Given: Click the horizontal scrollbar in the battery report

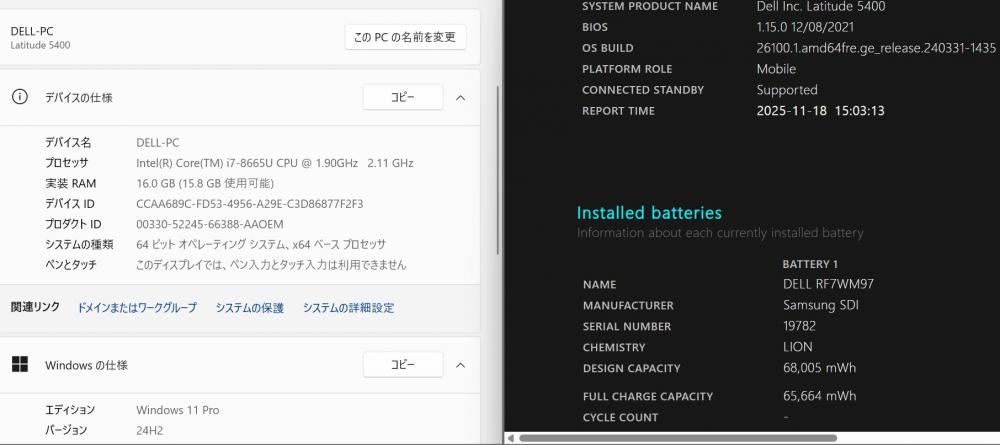Looking at the screenshot, I should 677,438.
